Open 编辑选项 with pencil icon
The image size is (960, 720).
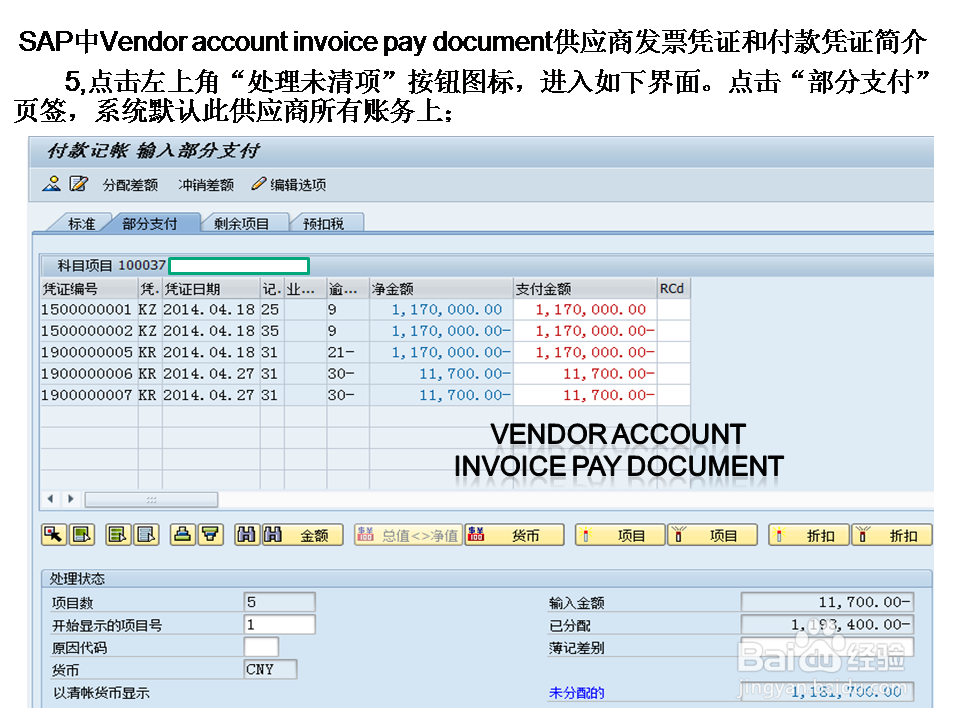pos(288,185)
